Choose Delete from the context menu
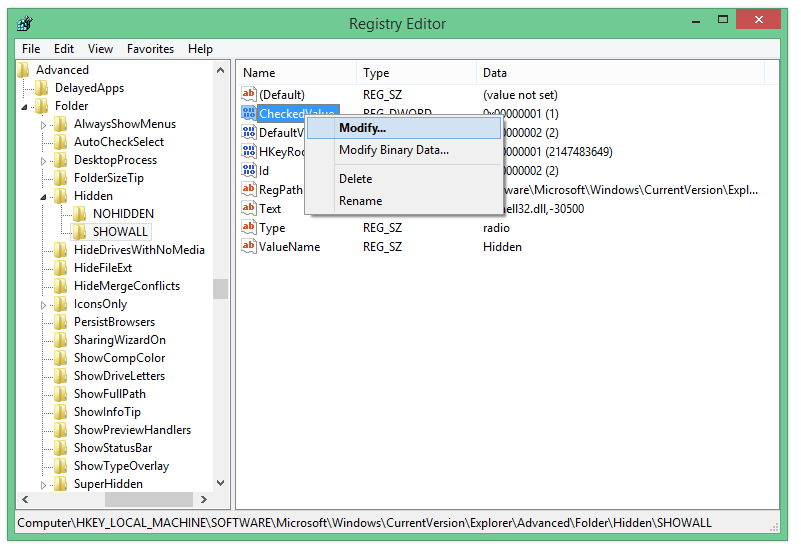This screenshot has width=801, height=555. pyautogui.click(x=404, y=179)
